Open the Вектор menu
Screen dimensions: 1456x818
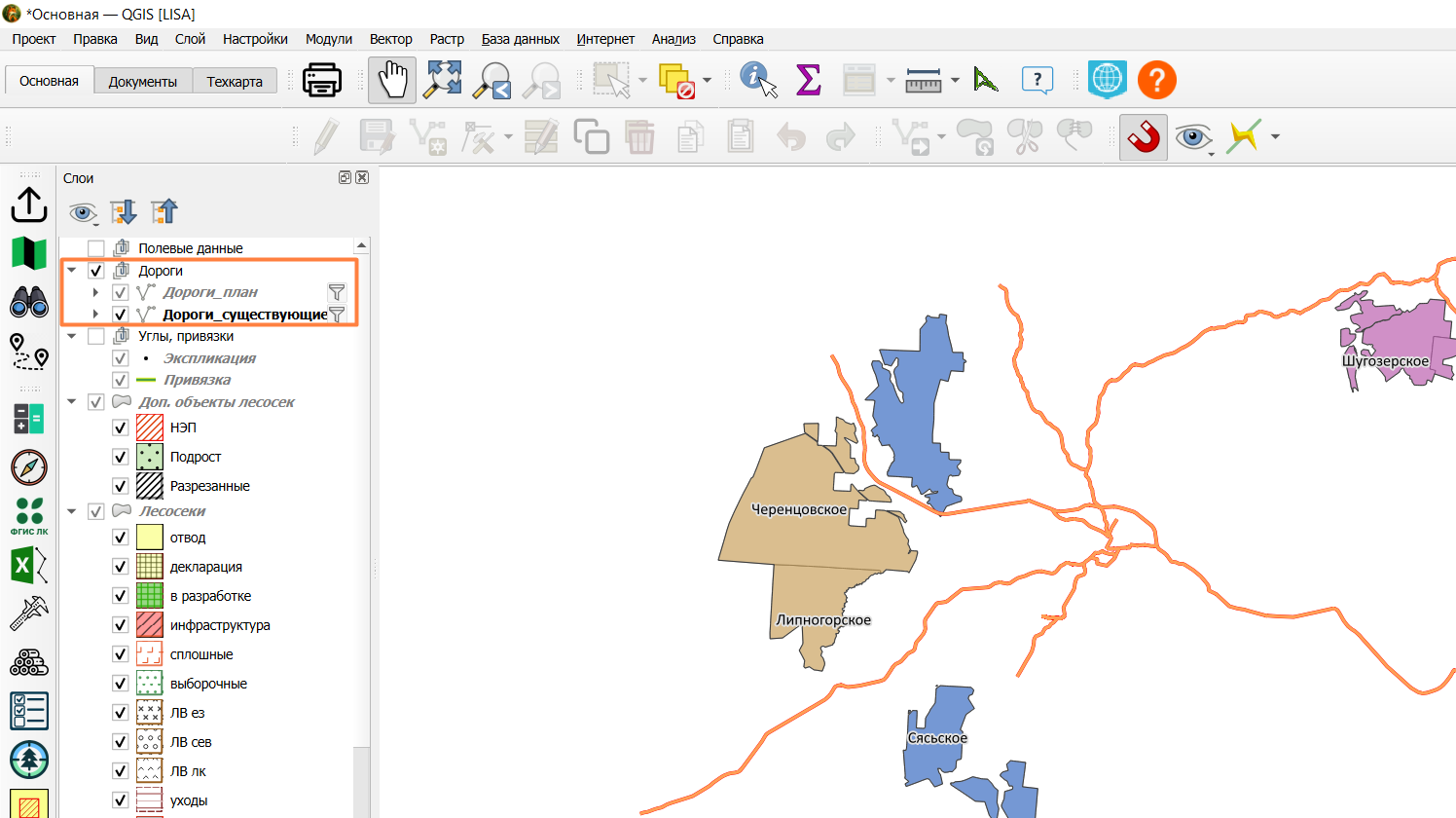point(390,39)
